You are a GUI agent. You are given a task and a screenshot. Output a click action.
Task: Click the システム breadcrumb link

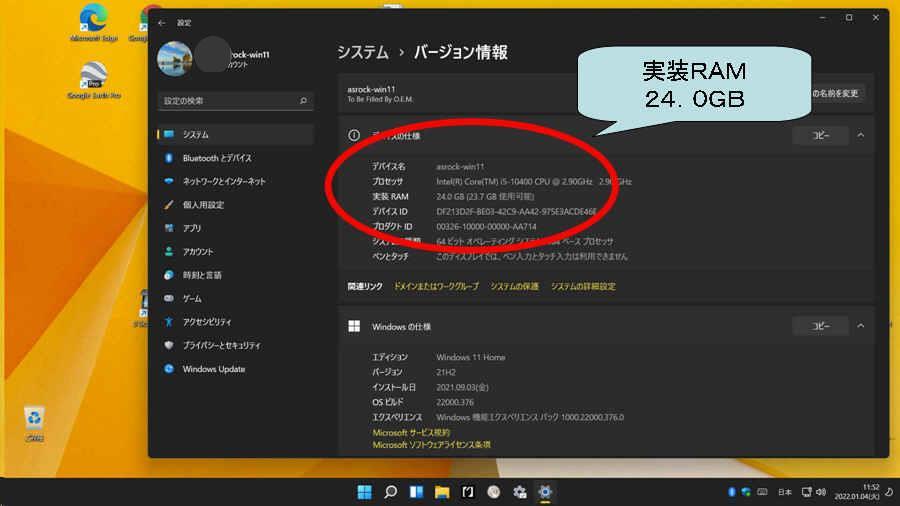pyautogui.click(x=363, y=52)
